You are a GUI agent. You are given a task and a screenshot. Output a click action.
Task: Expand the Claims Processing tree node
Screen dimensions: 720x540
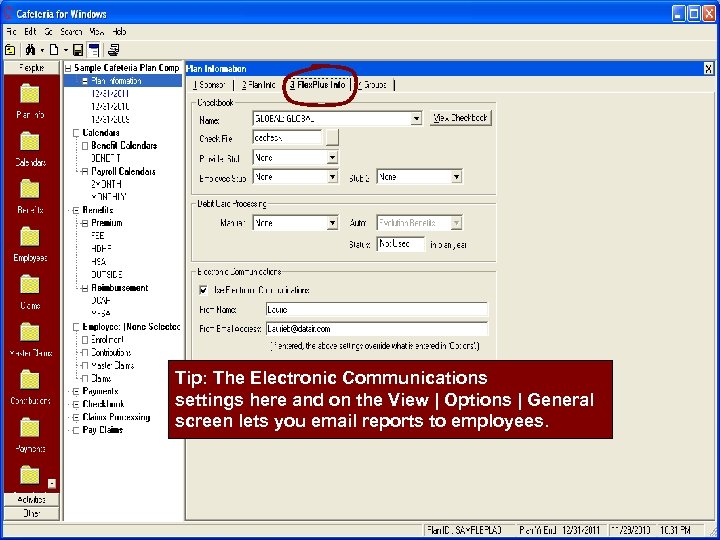point(76,417)
